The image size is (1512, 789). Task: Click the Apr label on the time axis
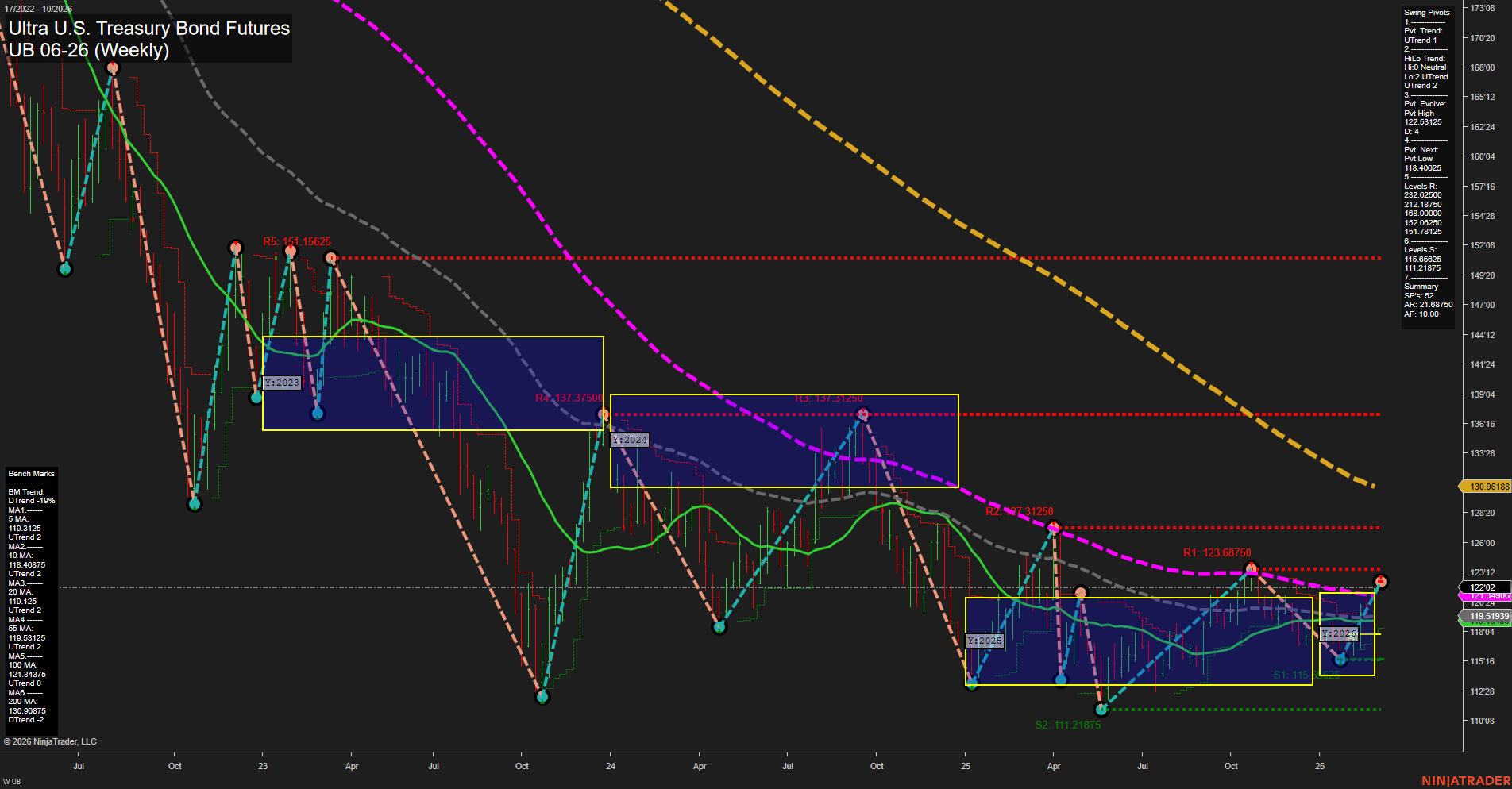(352, 767)
